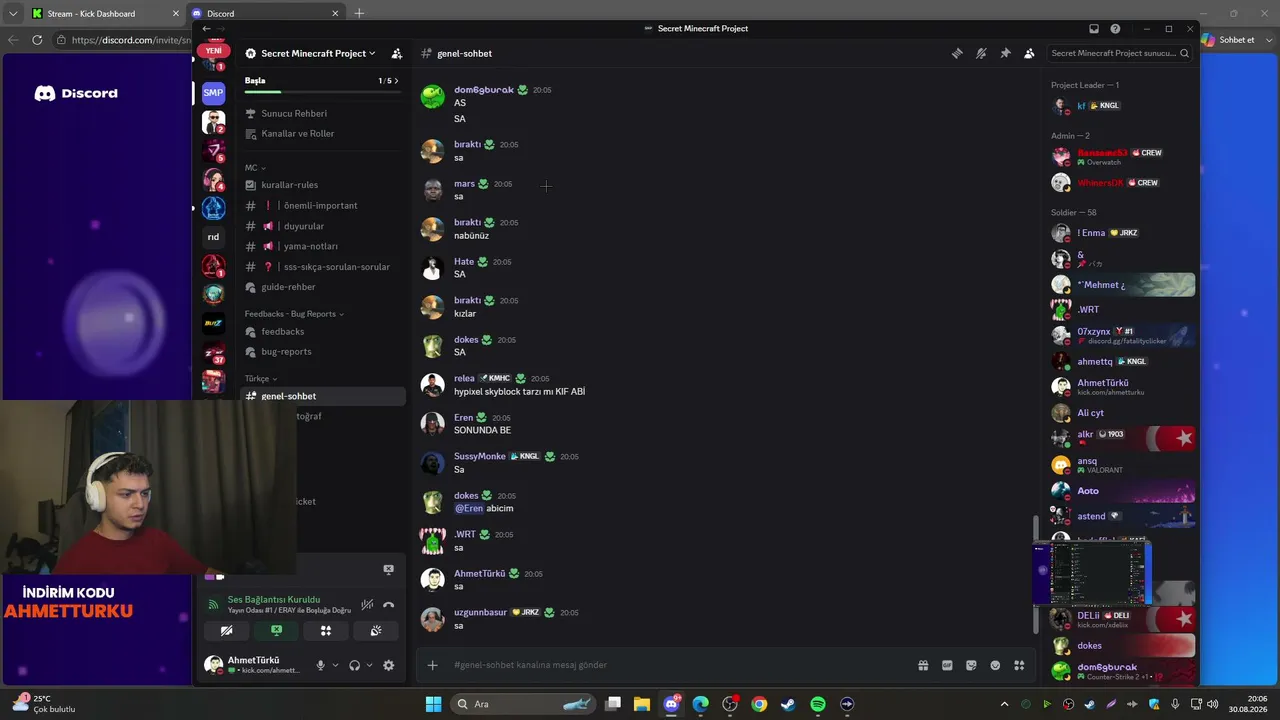
Task: Open Steam from the Windows taskbar
Action: pyautogui.click(x=788, y=704)
